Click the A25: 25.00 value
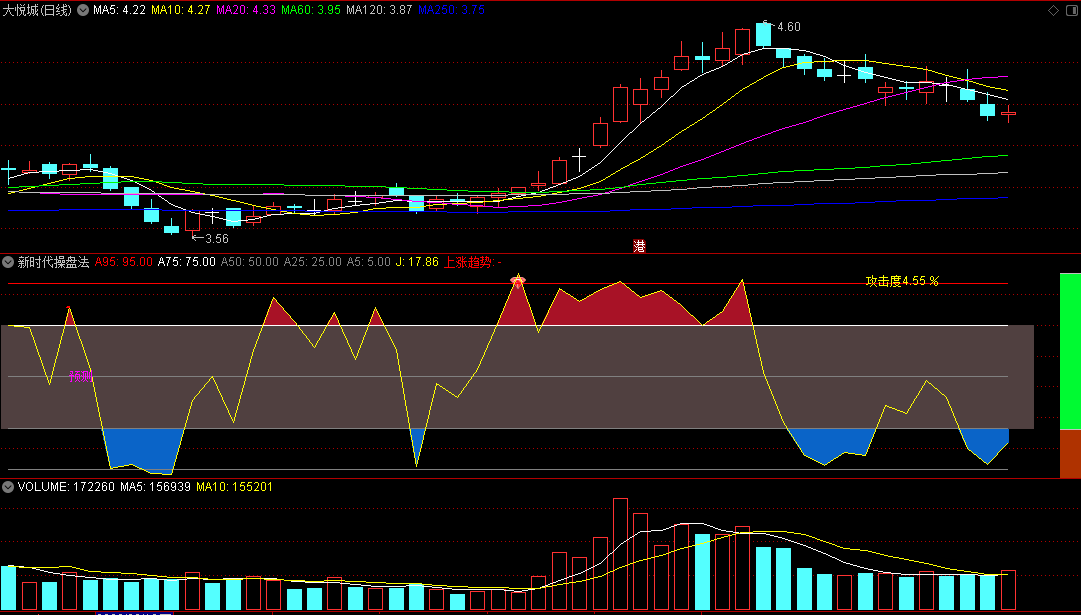Viewport: 1081px width, 615px height. [312, 262]
